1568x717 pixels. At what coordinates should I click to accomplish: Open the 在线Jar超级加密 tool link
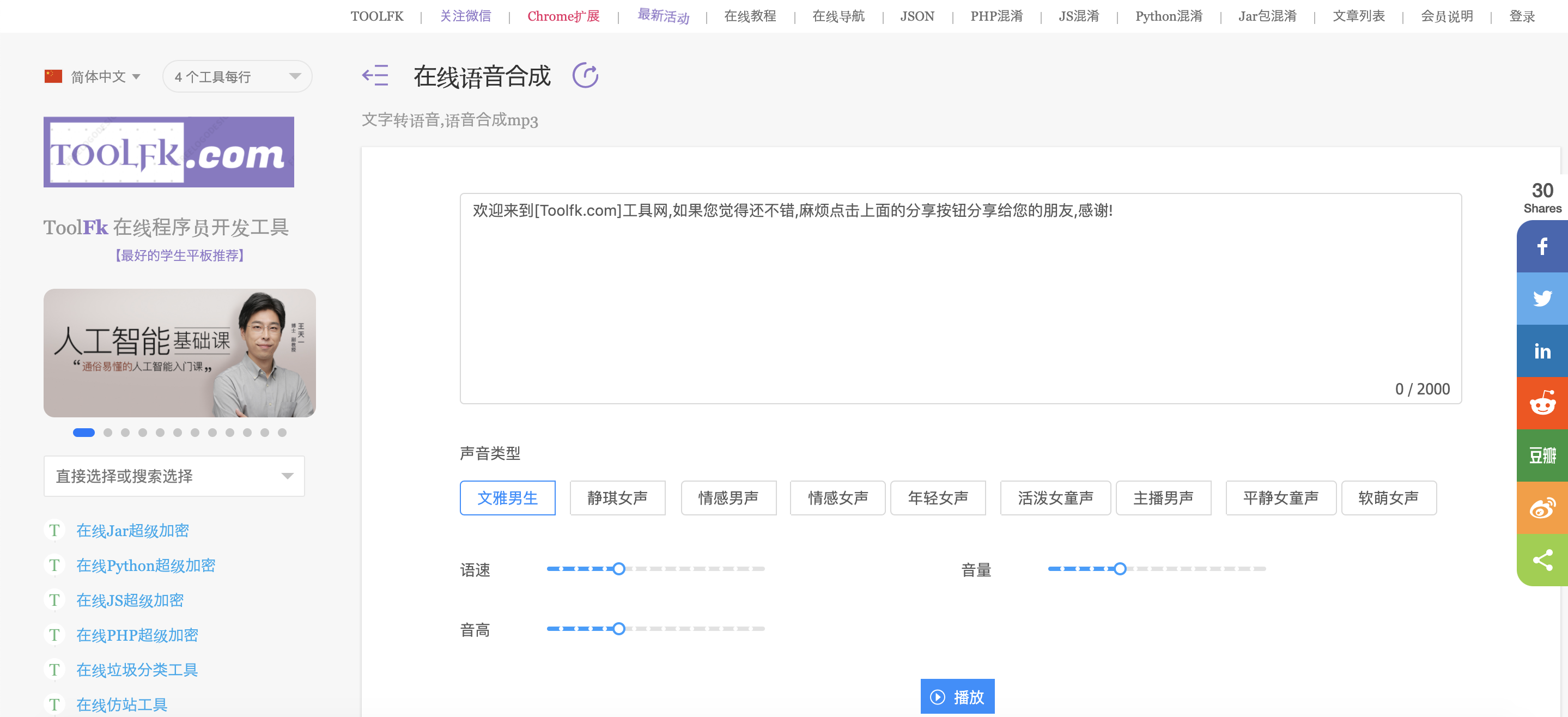(x=132, y=530)
